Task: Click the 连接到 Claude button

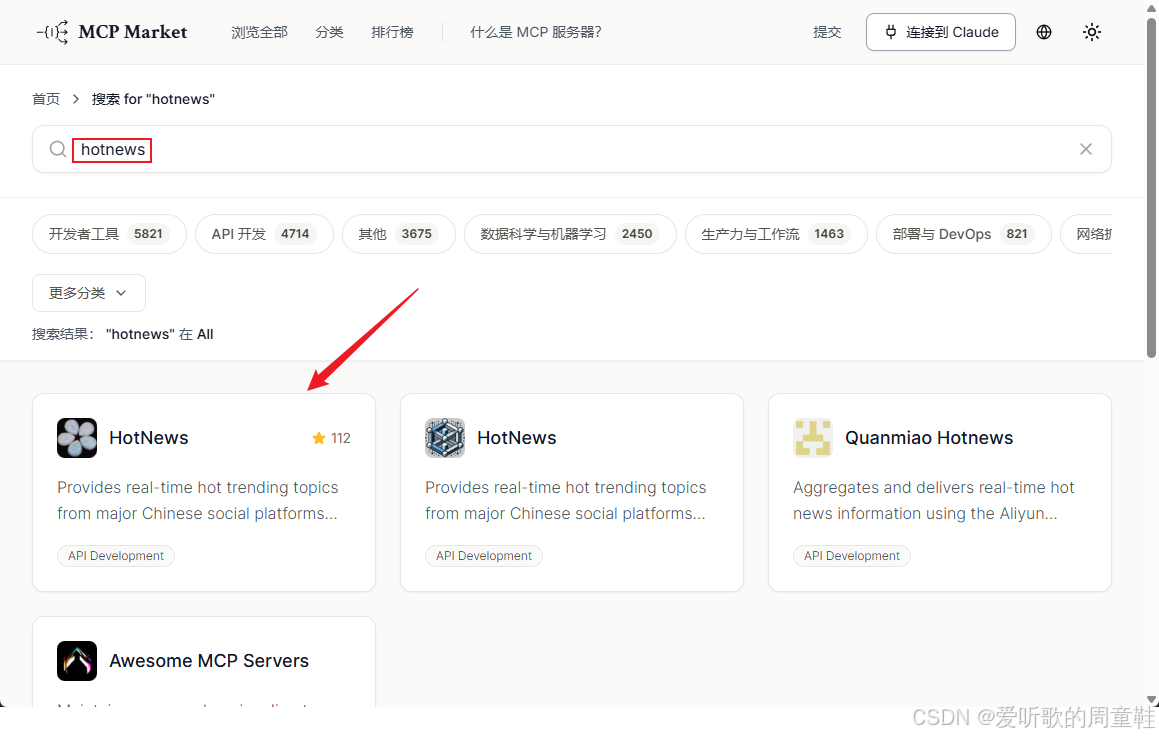Action: (940, 33)
